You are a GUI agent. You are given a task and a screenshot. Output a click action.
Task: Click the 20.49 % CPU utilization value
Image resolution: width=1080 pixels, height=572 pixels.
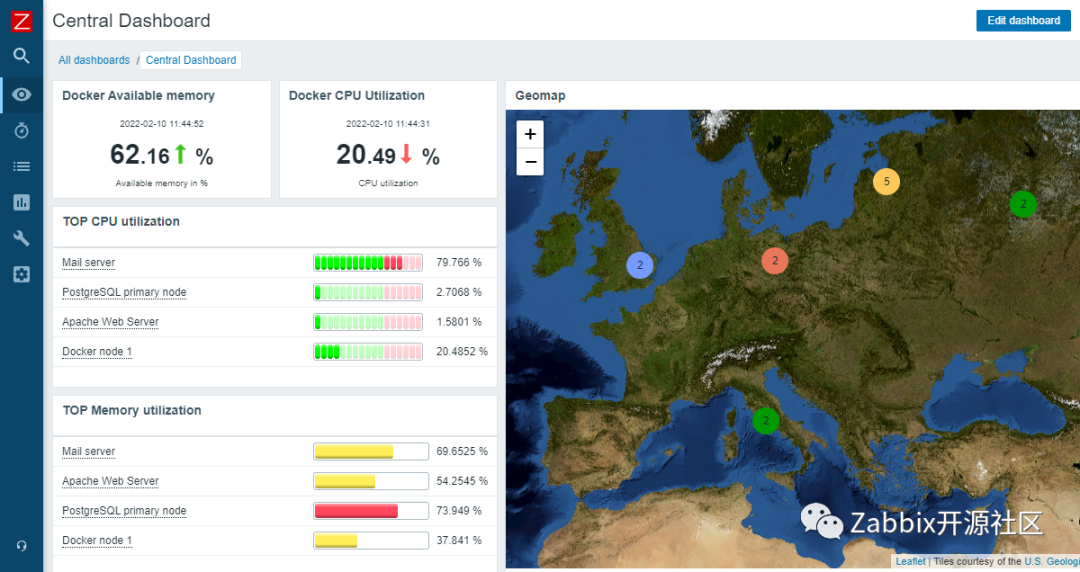pyautogui.click(x=388, y=155)
